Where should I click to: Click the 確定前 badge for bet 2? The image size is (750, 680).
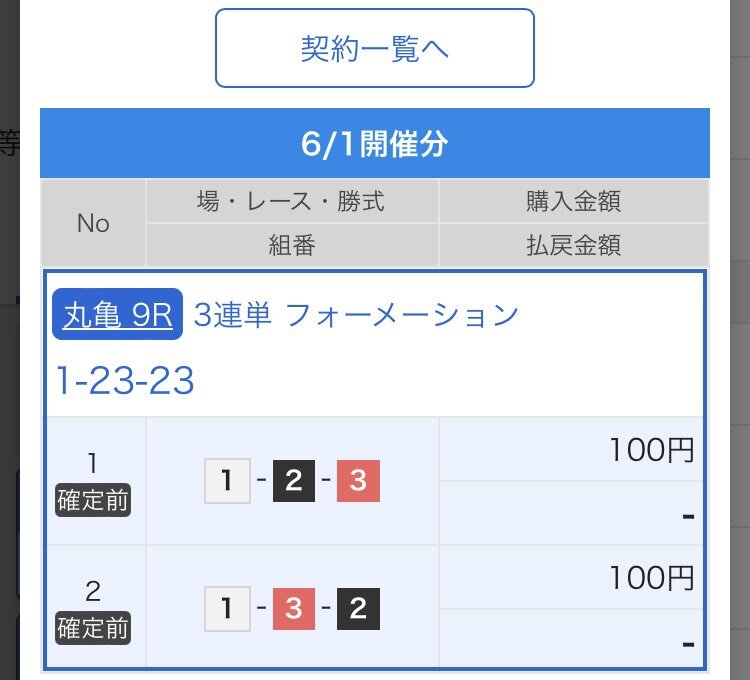coord(93,628)
